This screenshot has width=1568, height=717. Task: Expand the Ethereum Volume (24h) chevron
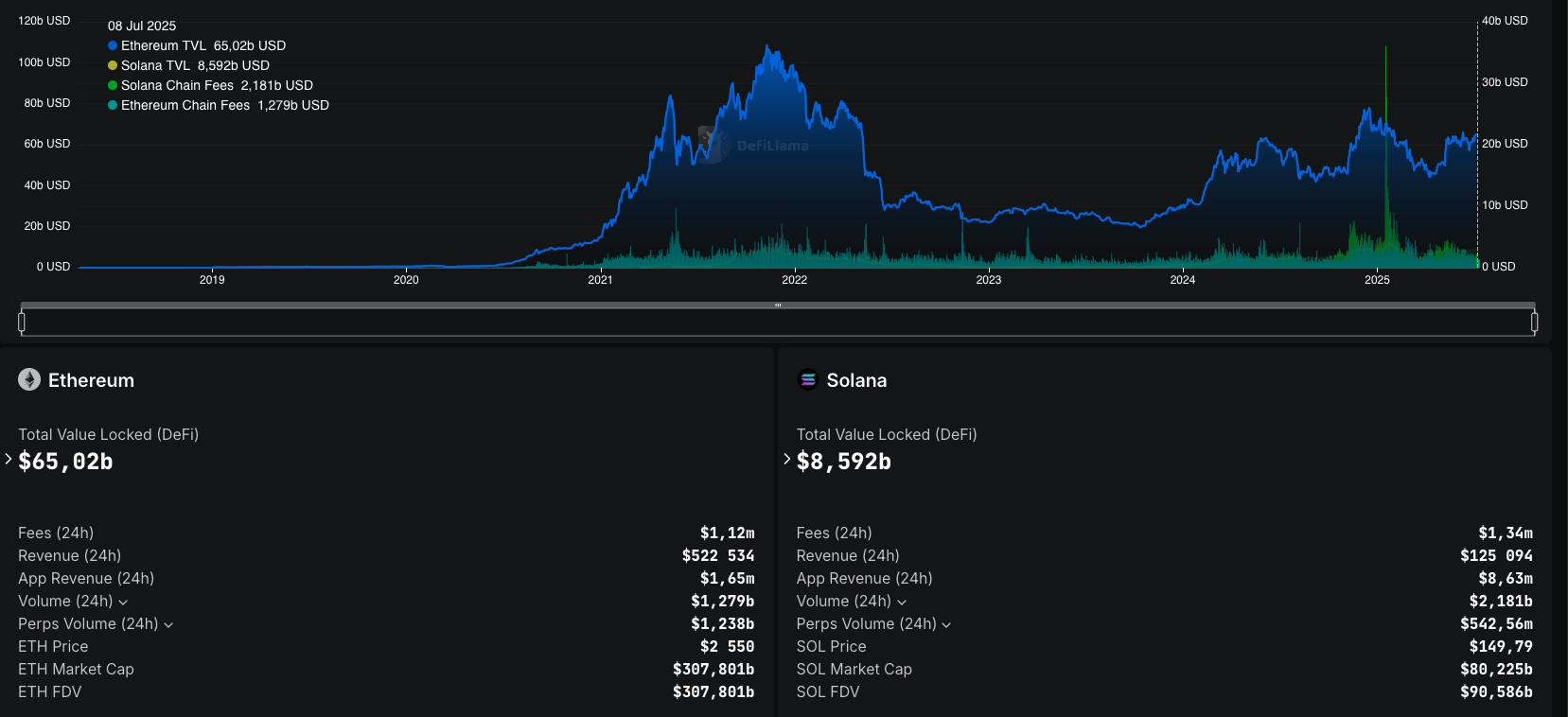pos(123,602)
